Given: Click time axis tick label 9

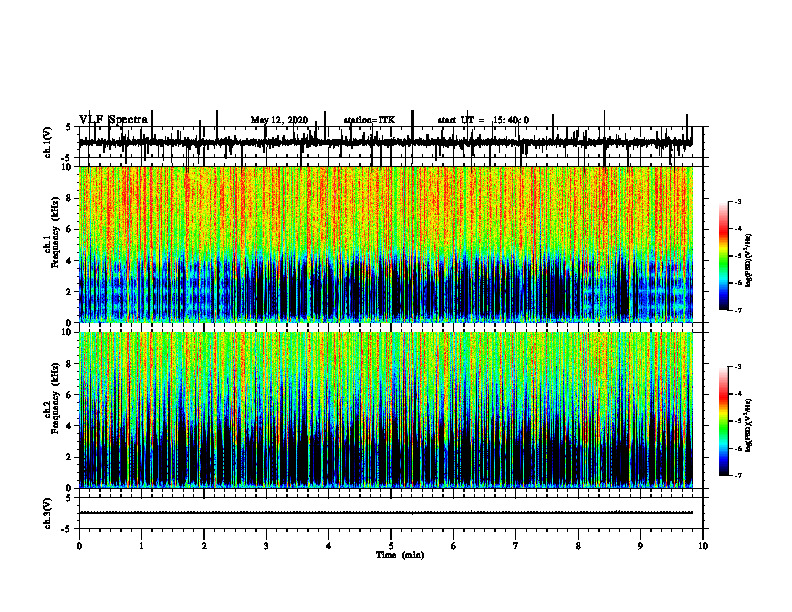Looking at the screenshot, I should (640, 546).
